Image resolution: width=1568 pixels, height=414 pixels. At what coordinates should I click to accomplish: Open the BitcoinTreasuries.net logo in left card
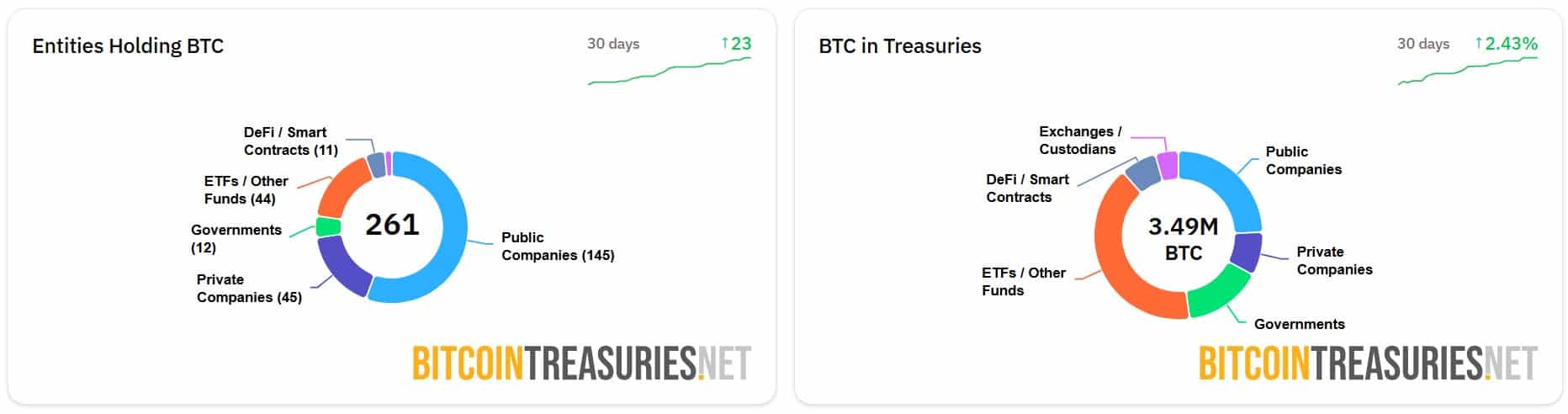pyautogui.click(x=581, y=364)
